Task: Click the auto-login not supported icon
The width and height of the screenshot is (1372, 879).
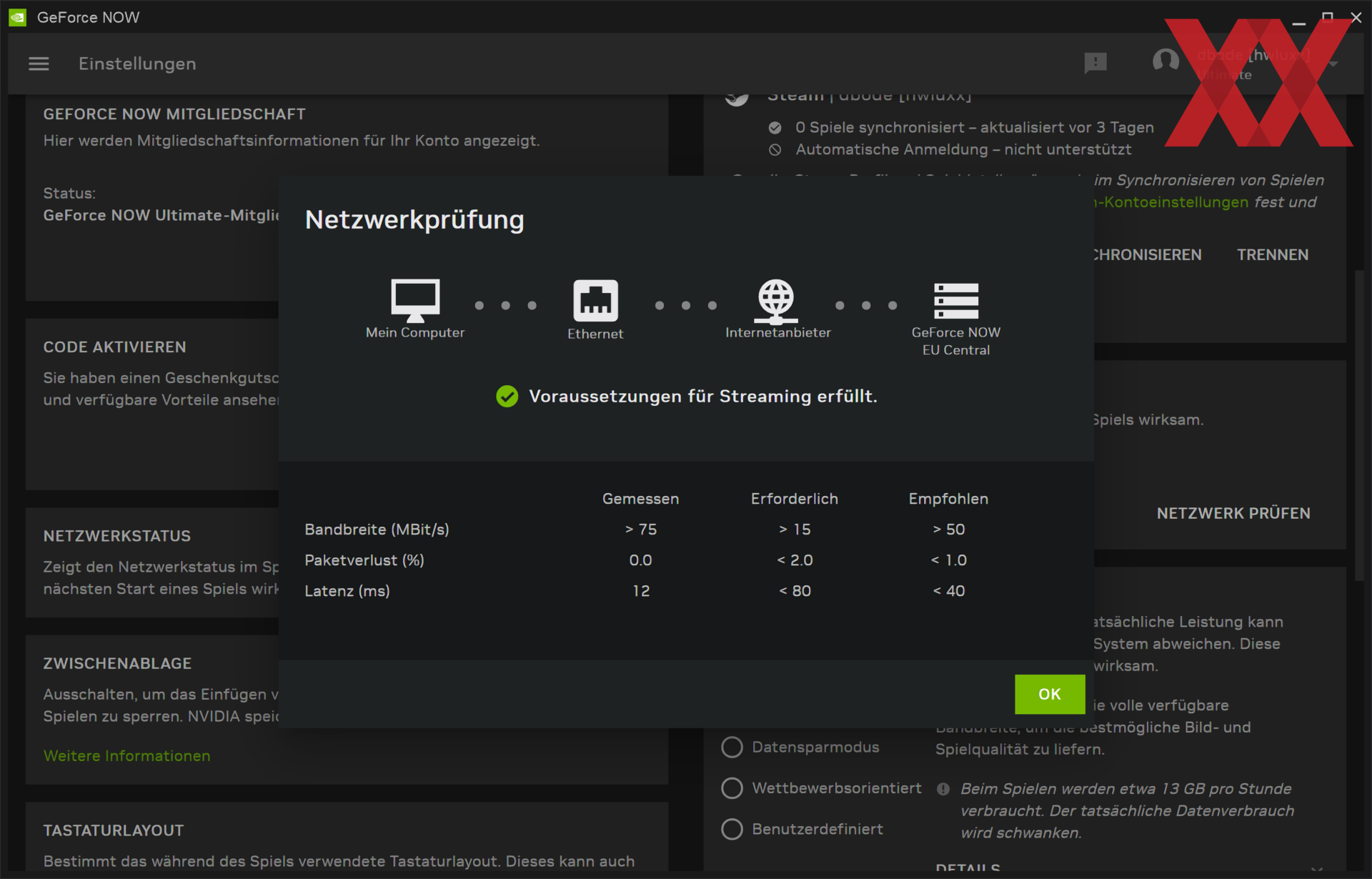Action: coord(775,150)
